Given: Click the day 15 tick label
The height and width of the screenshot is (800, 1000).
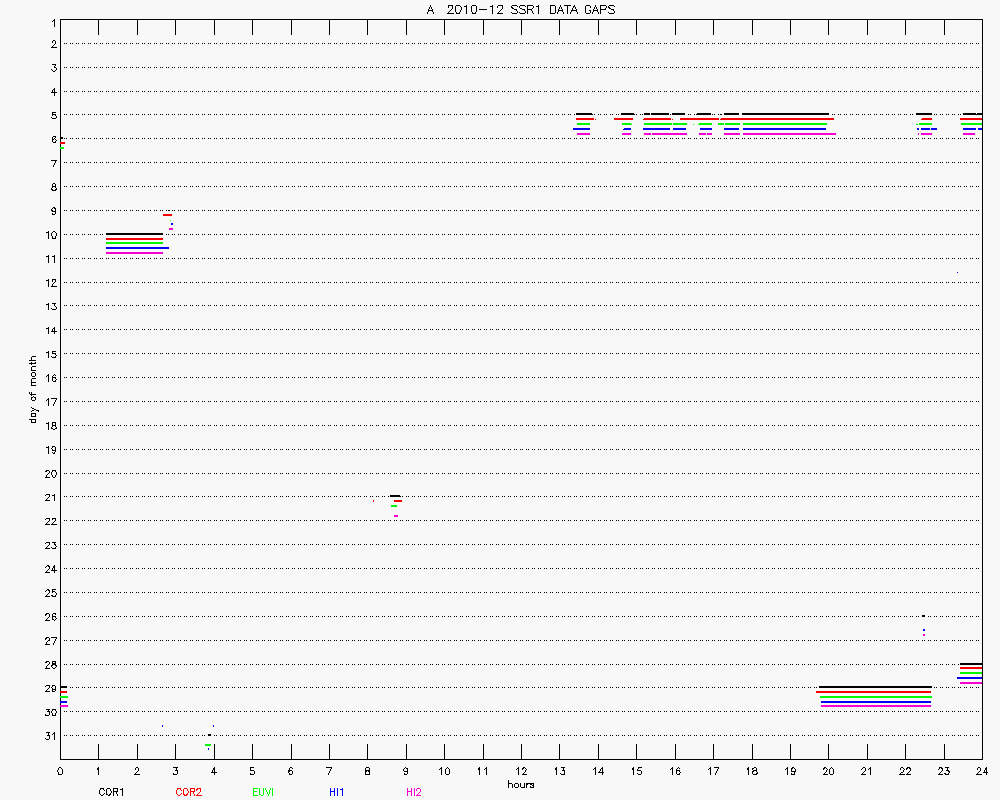Looking at the screenshot, I should point(49,354).
